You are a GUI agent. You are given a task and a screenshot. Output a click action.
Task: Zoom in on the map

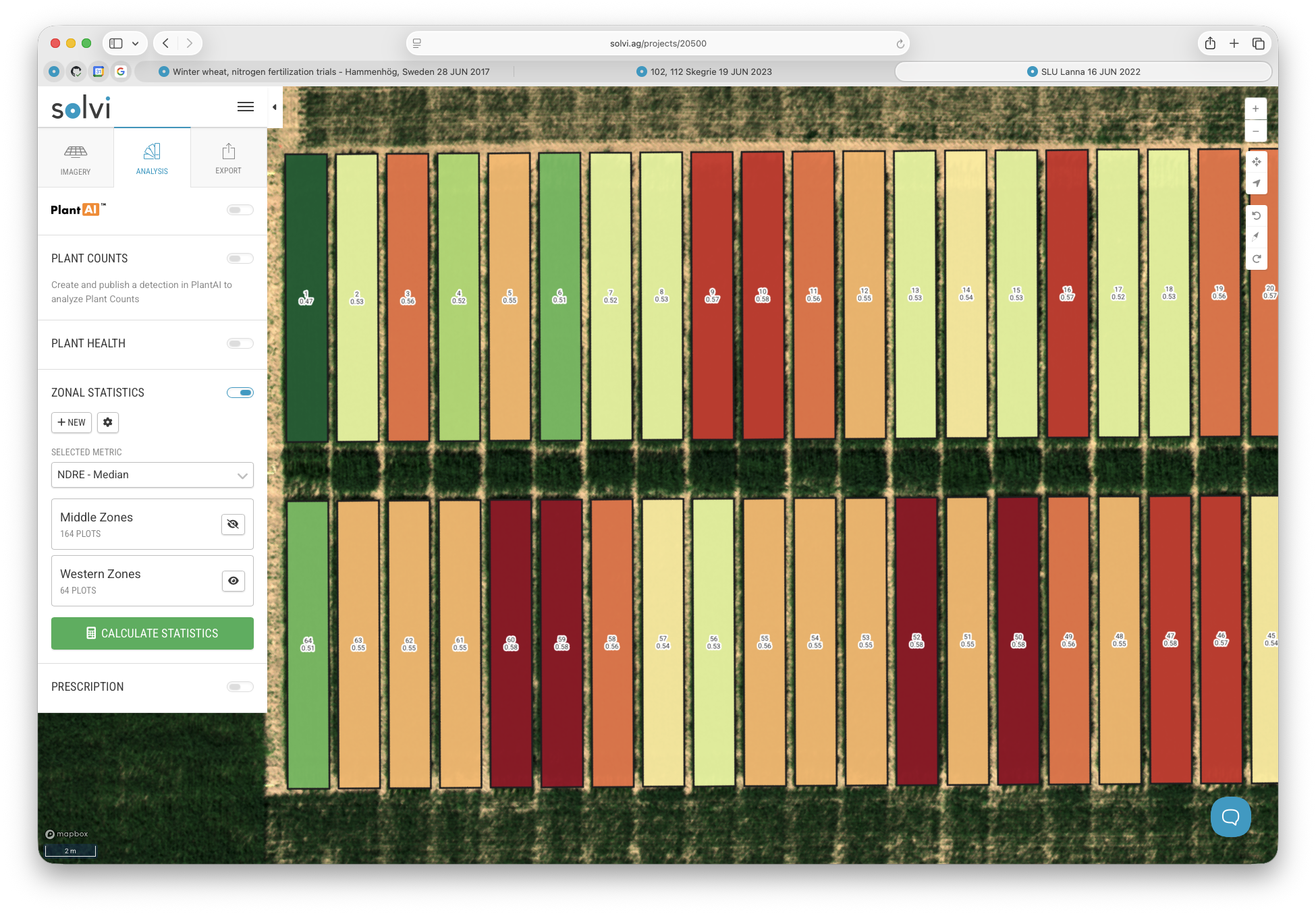(1255, 109)
